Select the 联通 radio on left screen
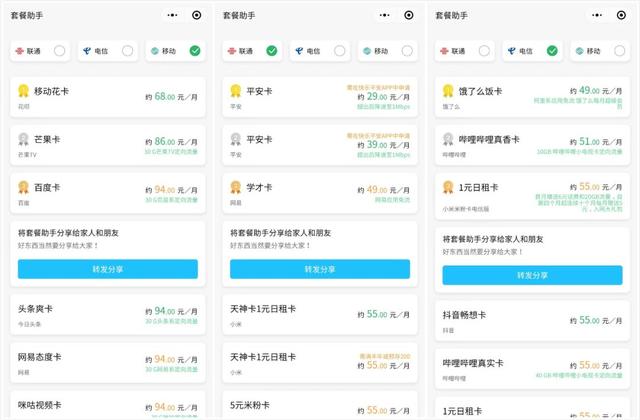Screen dimensions: 640x420 coord(60,51)
